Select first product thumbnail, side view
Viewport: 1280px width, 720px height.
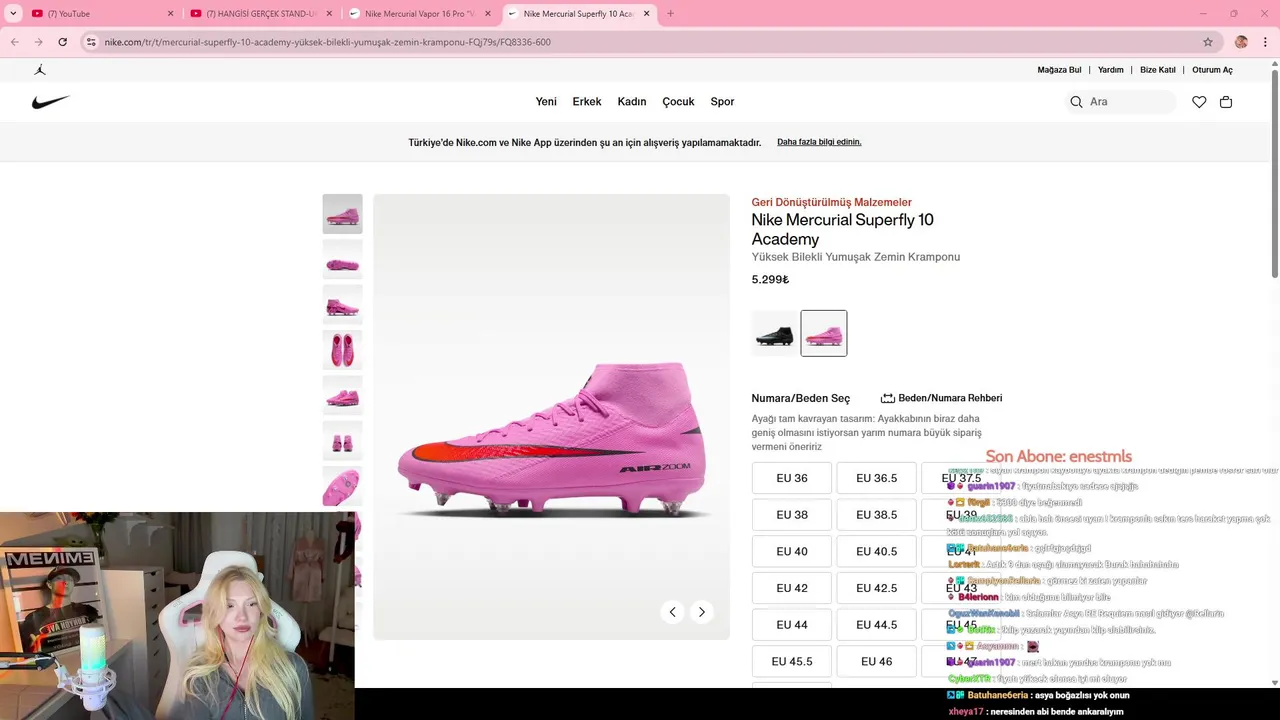coord(342,214)
